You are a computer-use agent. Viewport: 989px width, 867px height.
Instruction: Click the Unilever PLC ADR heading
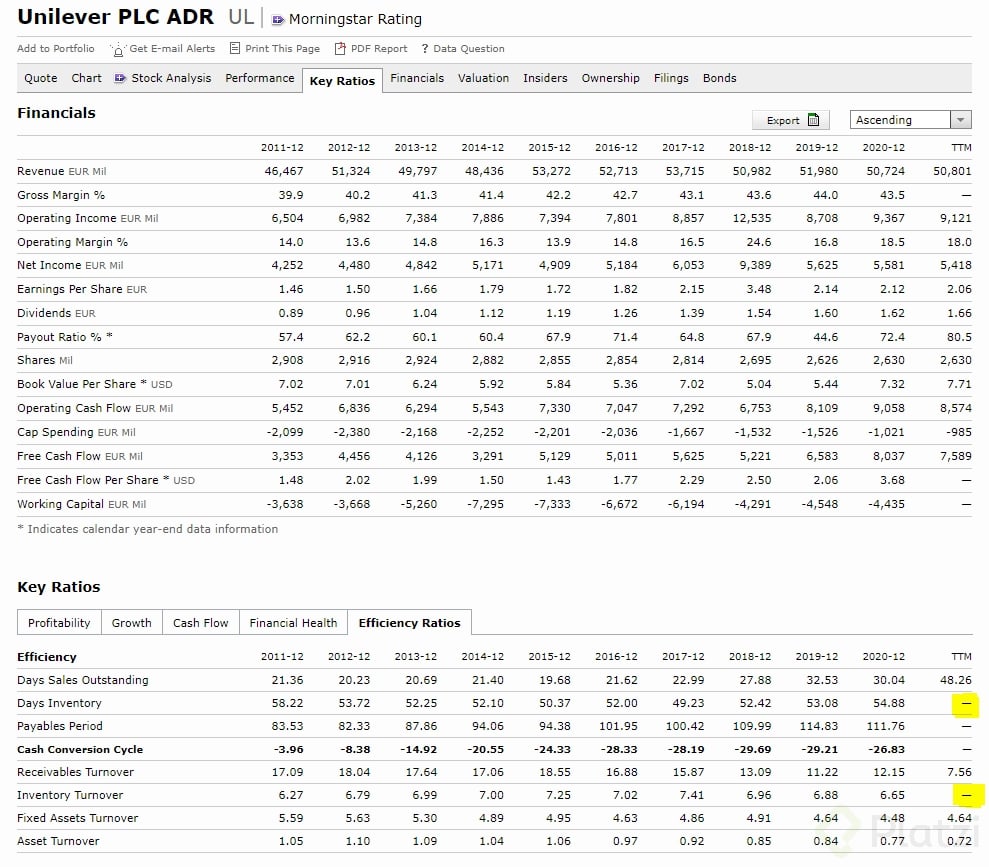coord(115,17)
